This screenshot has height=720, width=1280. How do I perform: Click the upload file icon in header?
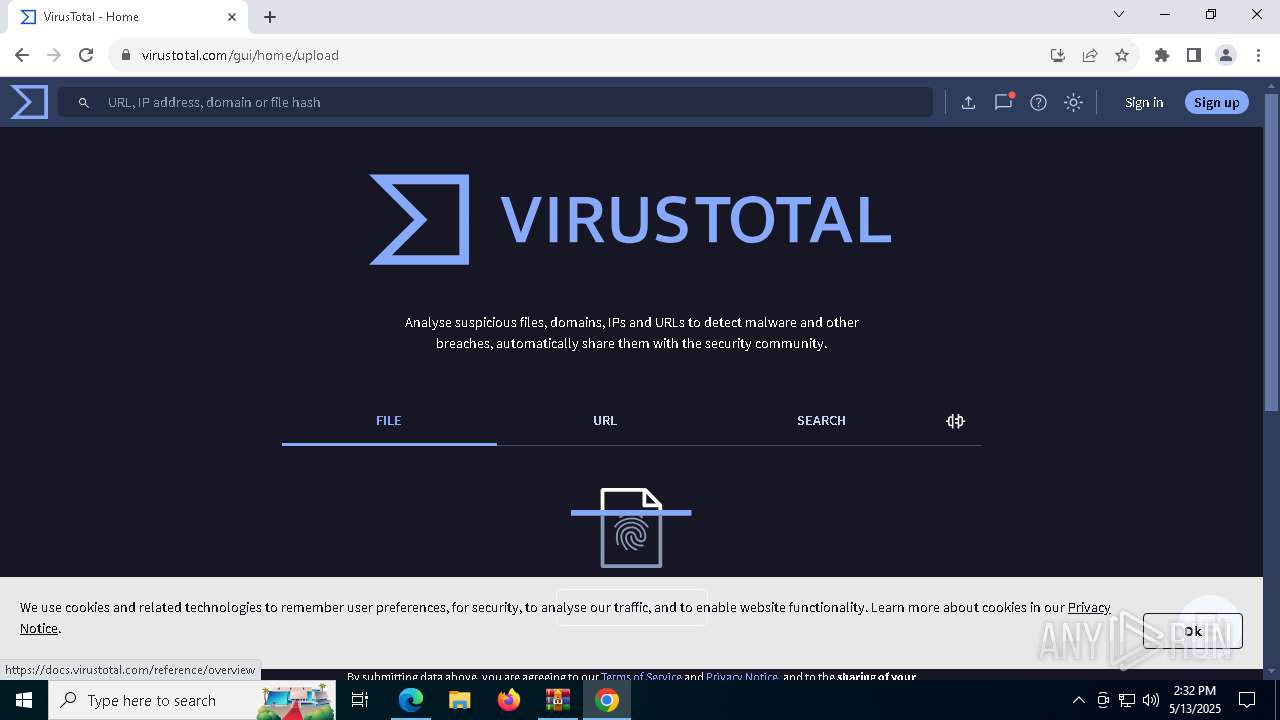[x=968, y=102]
